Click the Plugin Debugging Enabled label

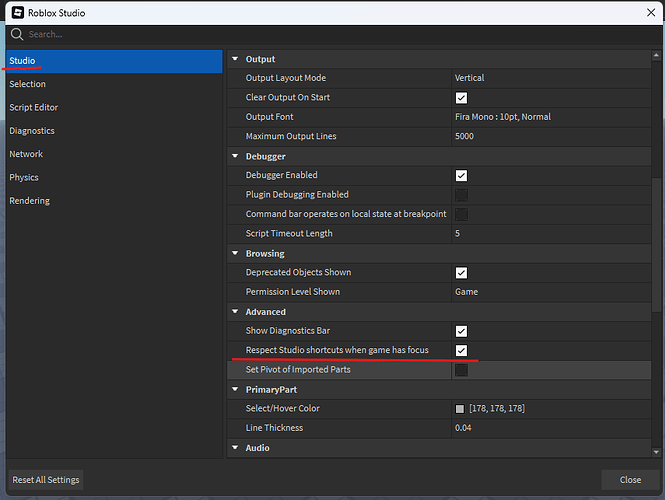(297, 195)
